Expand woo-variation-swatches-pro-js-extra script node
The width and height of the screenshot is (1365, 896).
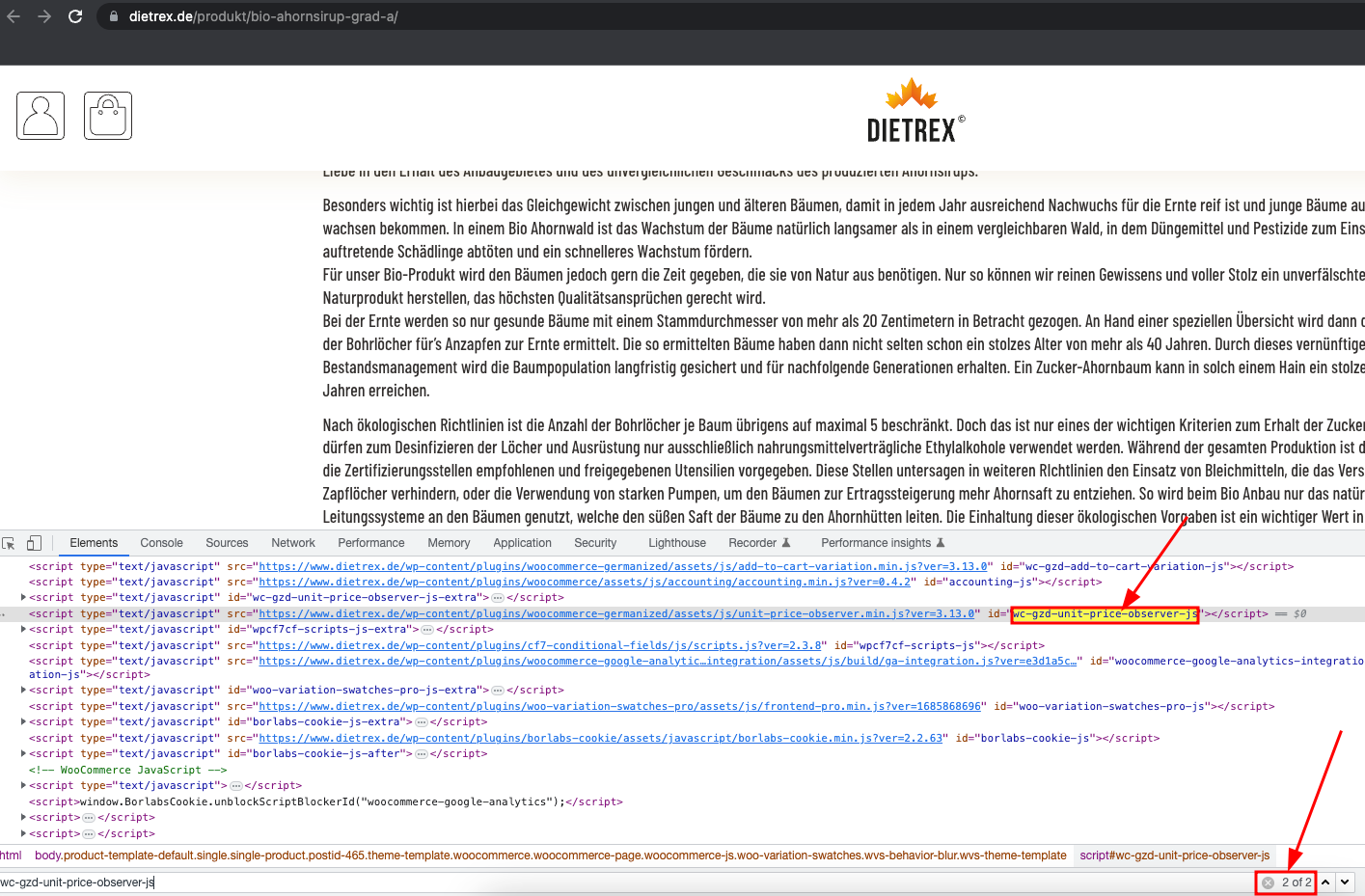24,691
